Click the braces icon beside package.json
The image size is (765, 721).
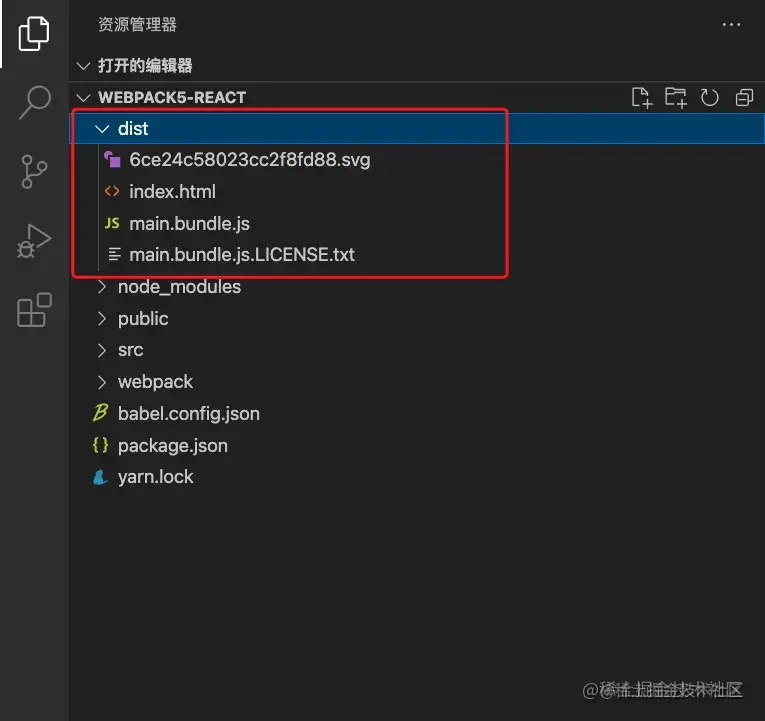(101, 445)
